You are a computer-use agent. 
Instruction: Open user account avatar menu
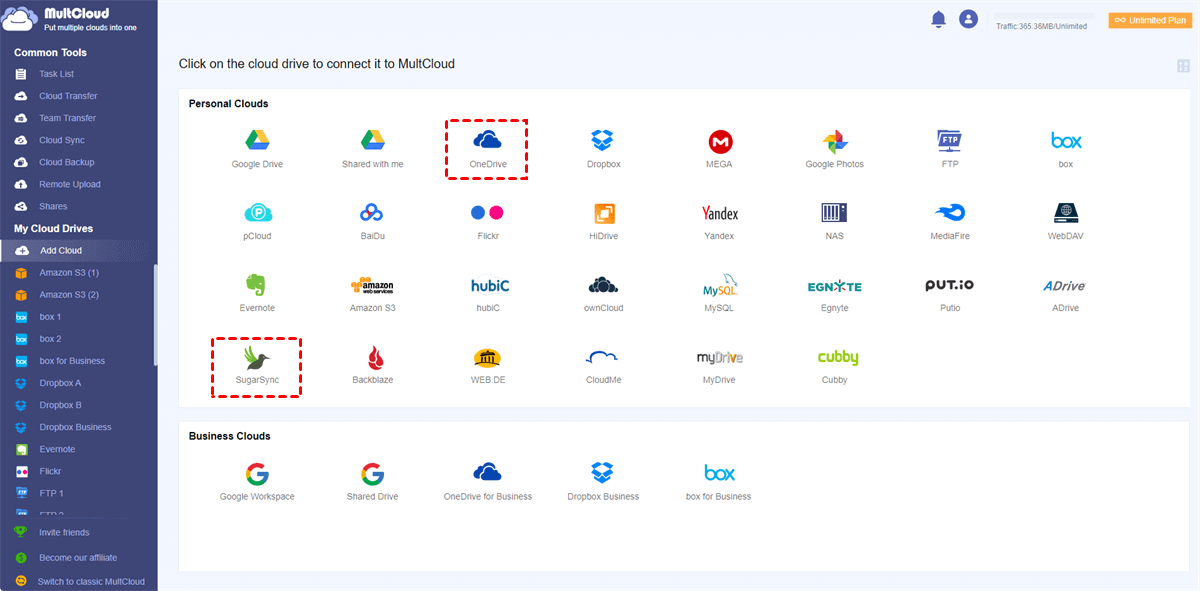pos(968,19)
